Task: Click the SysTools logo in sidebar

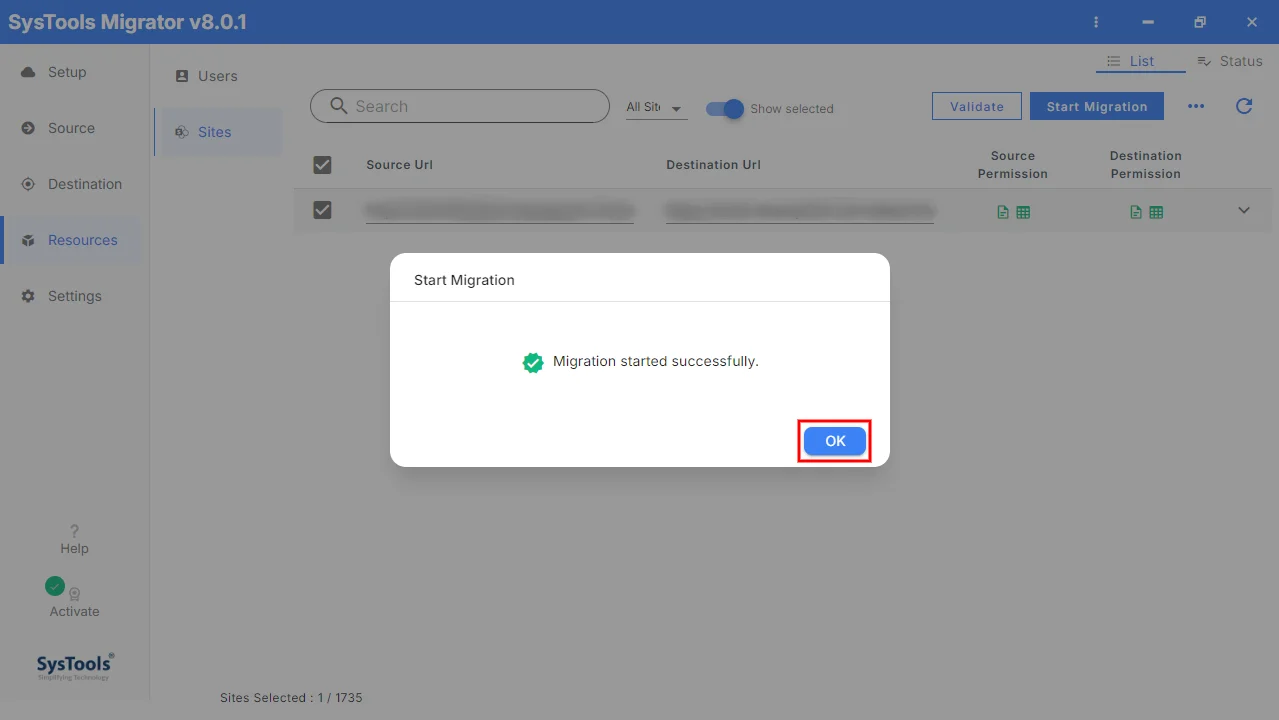Action: [x=75, y=666]
